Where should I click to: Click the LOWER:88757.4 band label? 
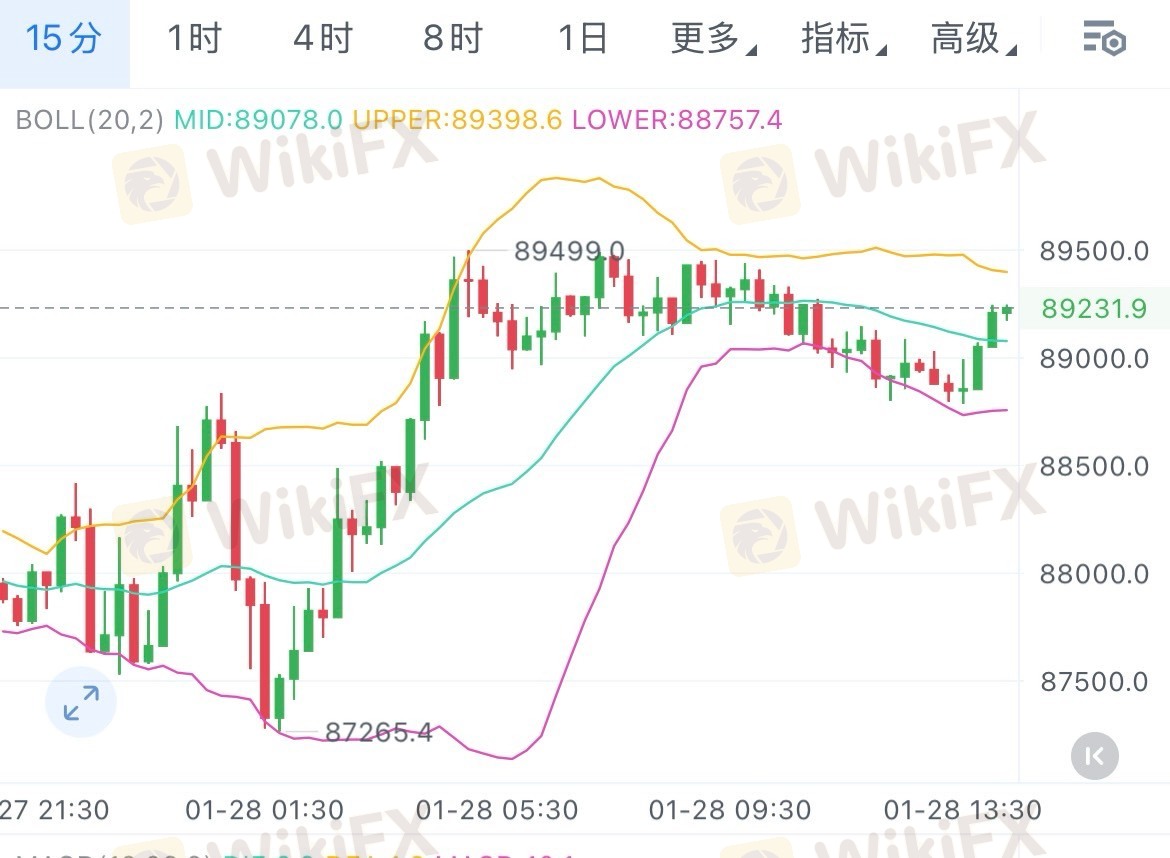677,121
